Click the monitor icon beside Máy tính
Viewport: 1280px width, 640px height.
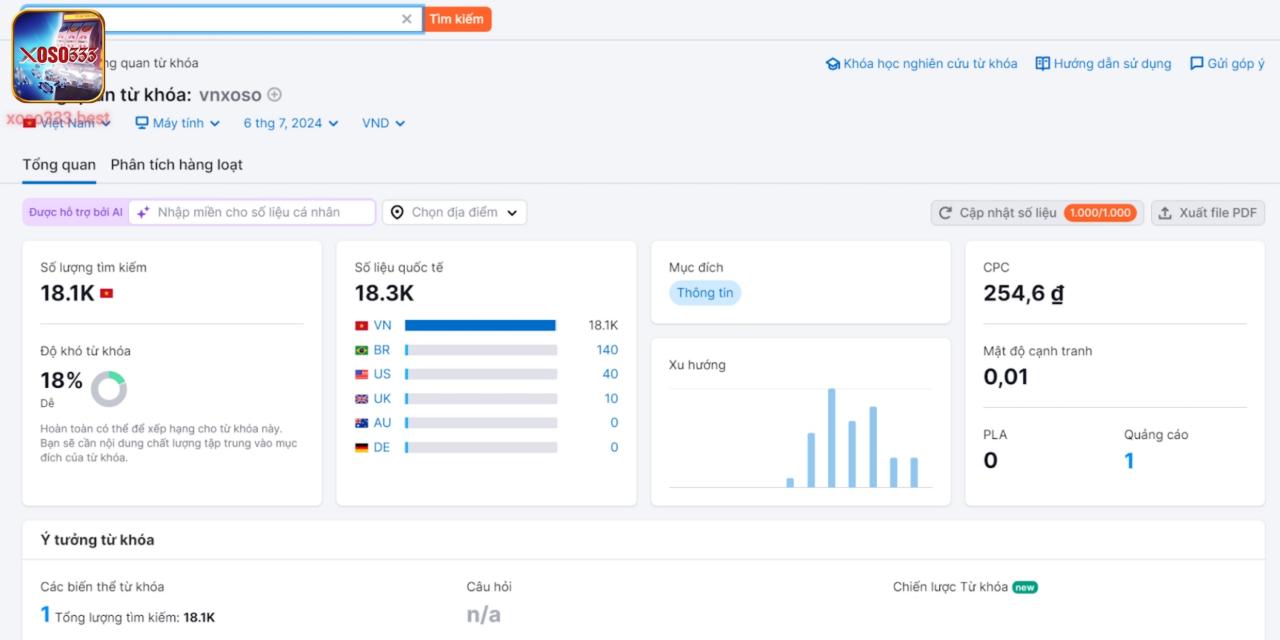140,122
